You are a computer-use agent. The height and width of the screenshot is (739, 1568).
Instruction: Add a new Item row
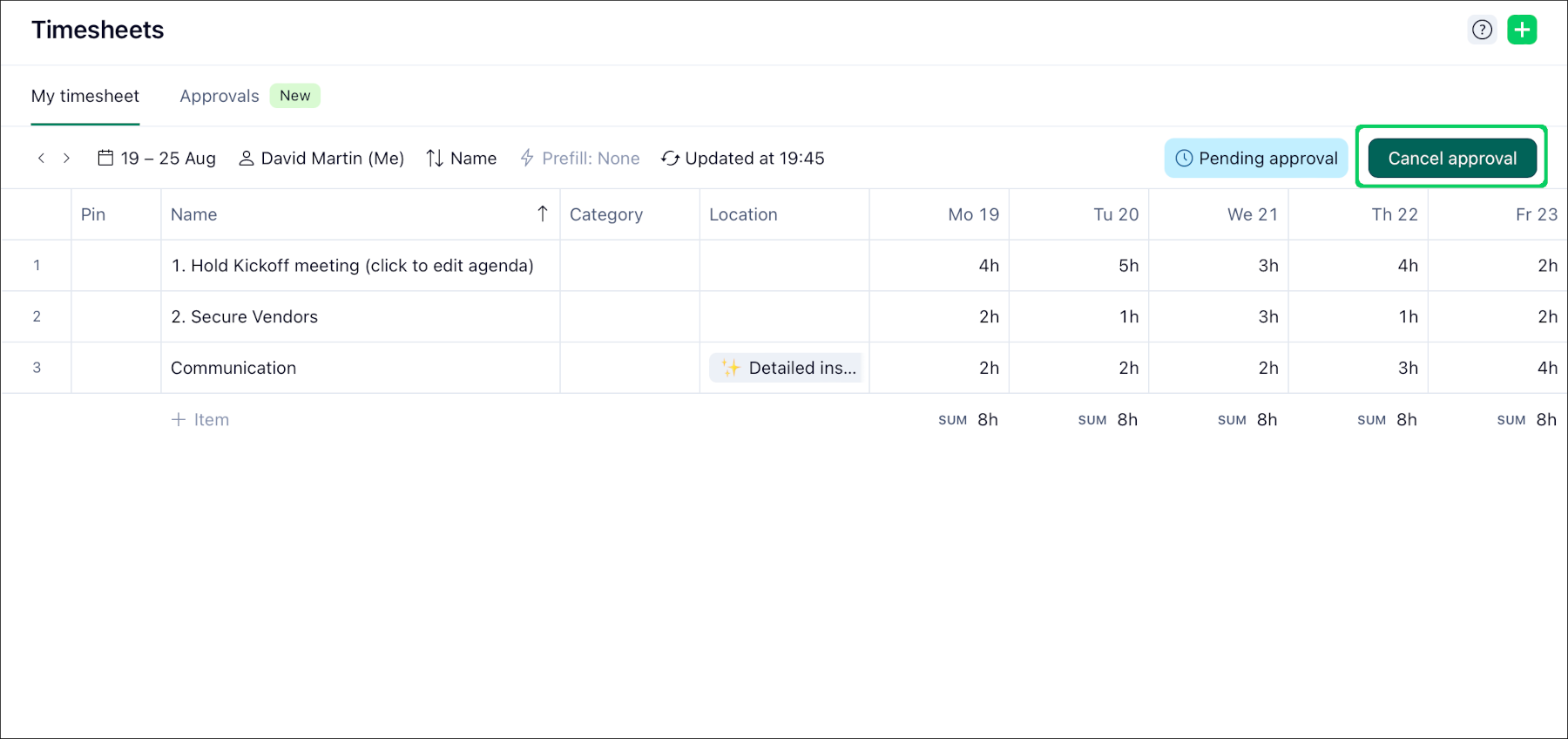(x=200, y=419)
